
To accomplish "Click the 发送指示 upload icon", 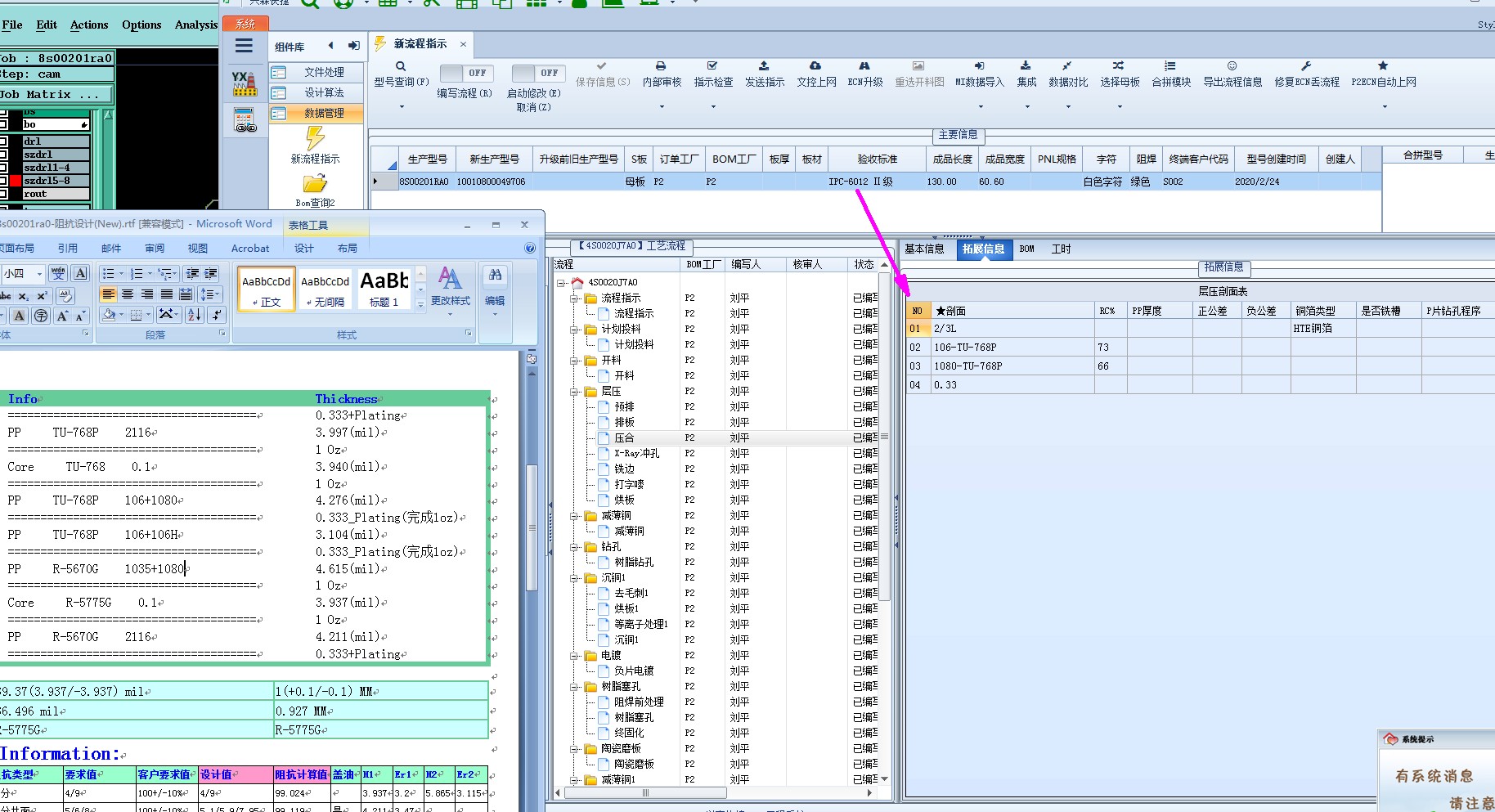I will point(764,65).
